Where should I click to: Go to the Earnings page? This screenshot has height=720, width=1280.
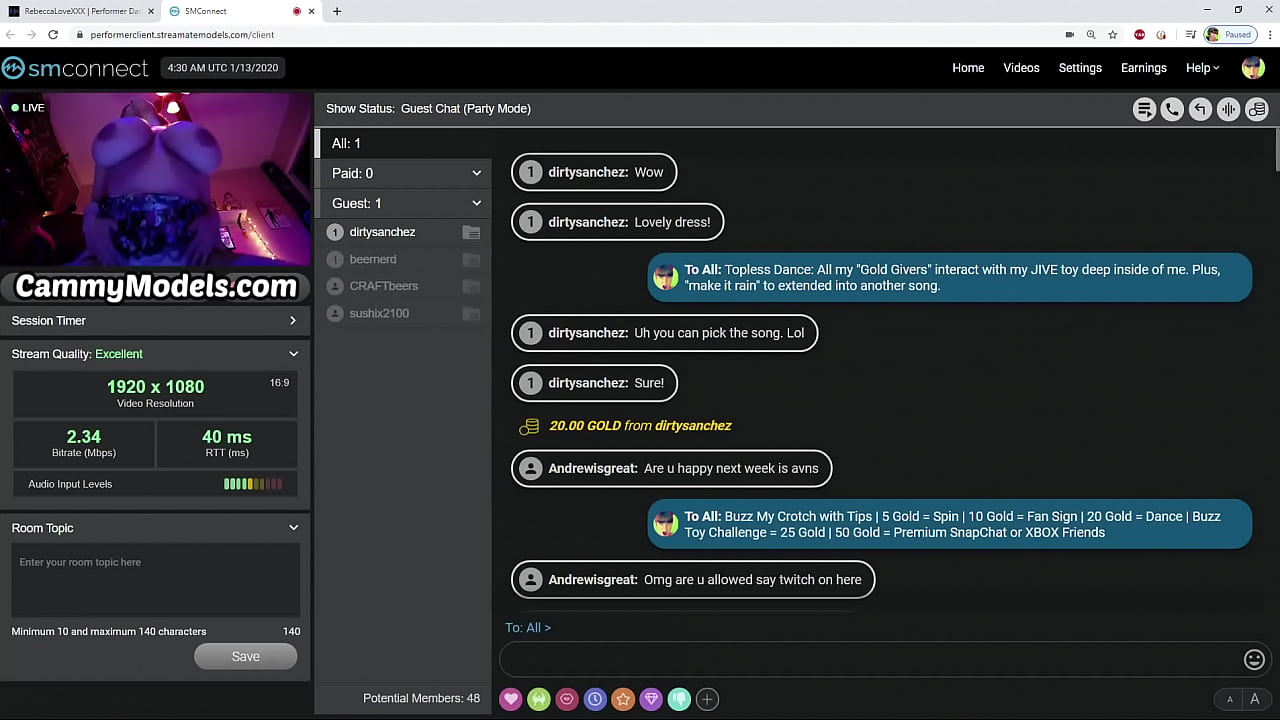[x=1143, y=68]
